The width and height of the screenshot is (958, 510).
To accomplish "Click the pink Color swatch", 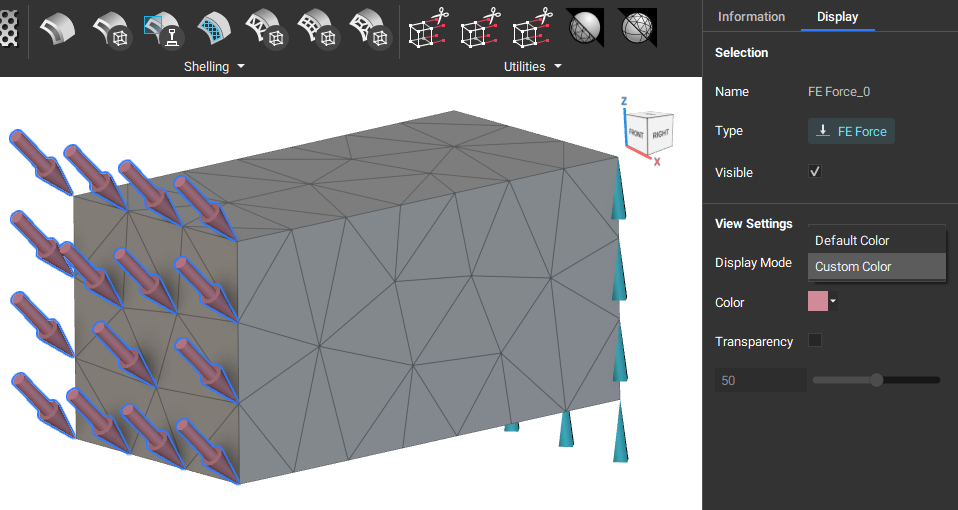I will point(818,301).
